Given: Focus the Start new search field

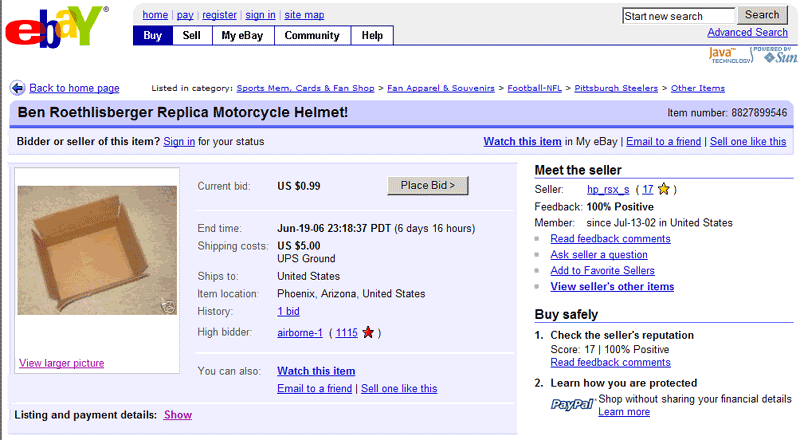Looking at the screenshot, I should click(x=679, y=16).
